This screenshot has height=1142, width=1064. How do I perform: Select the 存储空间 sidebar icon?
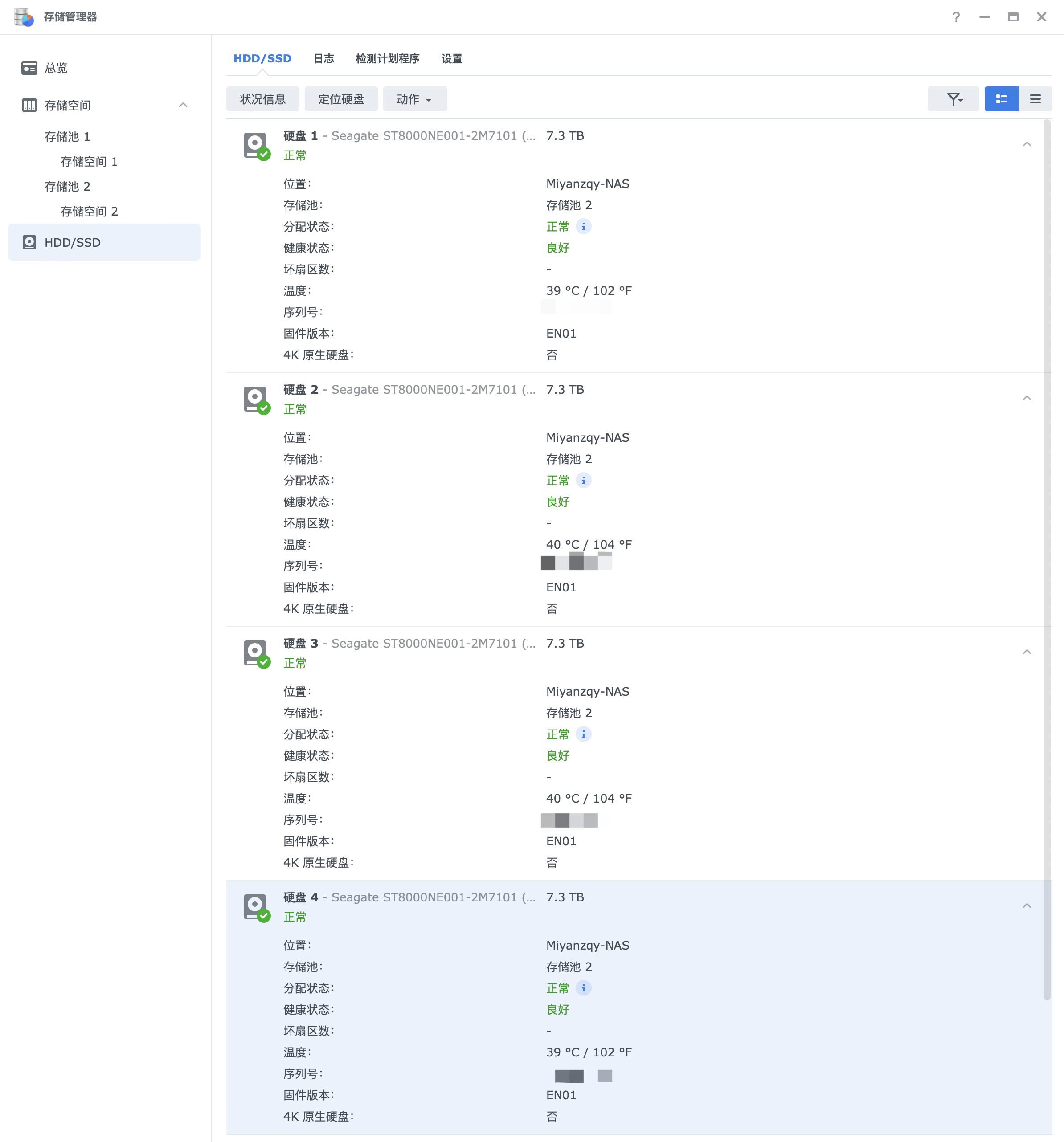tap(29, 105)
